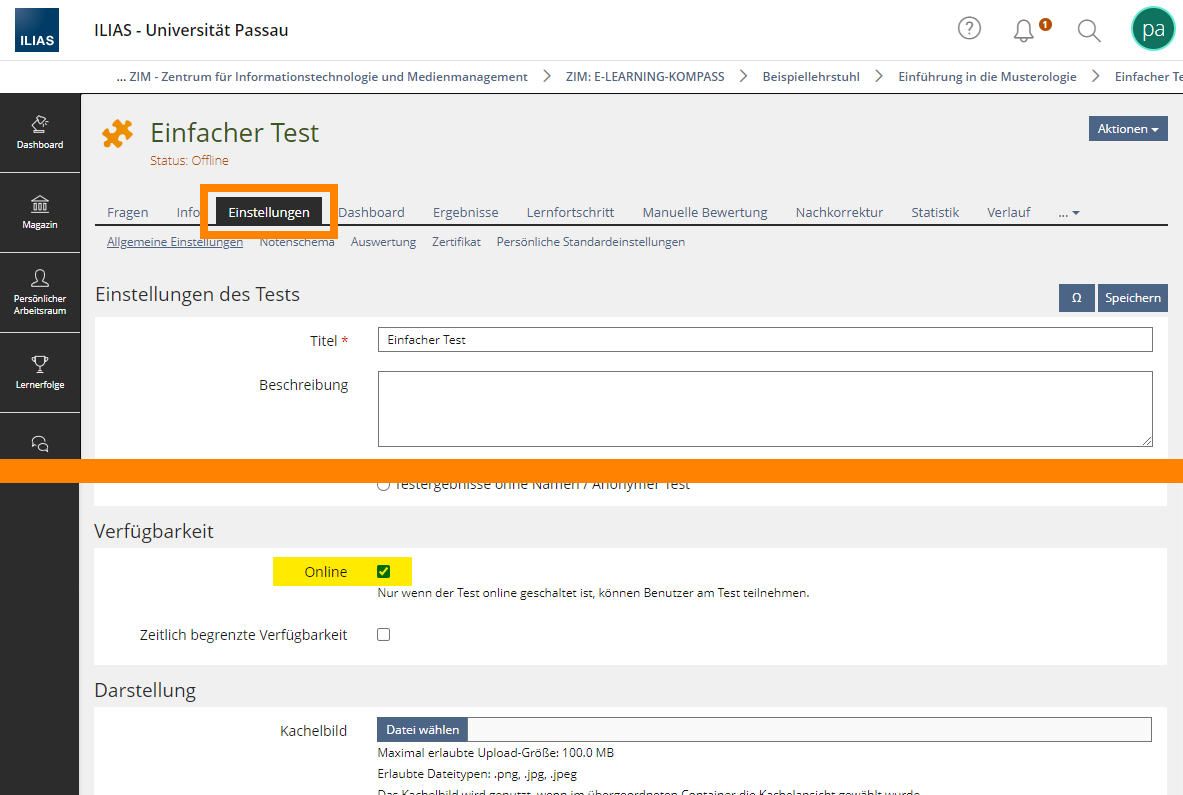Switch to the test Dashboard tab
This screenshot has height=795, width=1183.
[371, 213]
